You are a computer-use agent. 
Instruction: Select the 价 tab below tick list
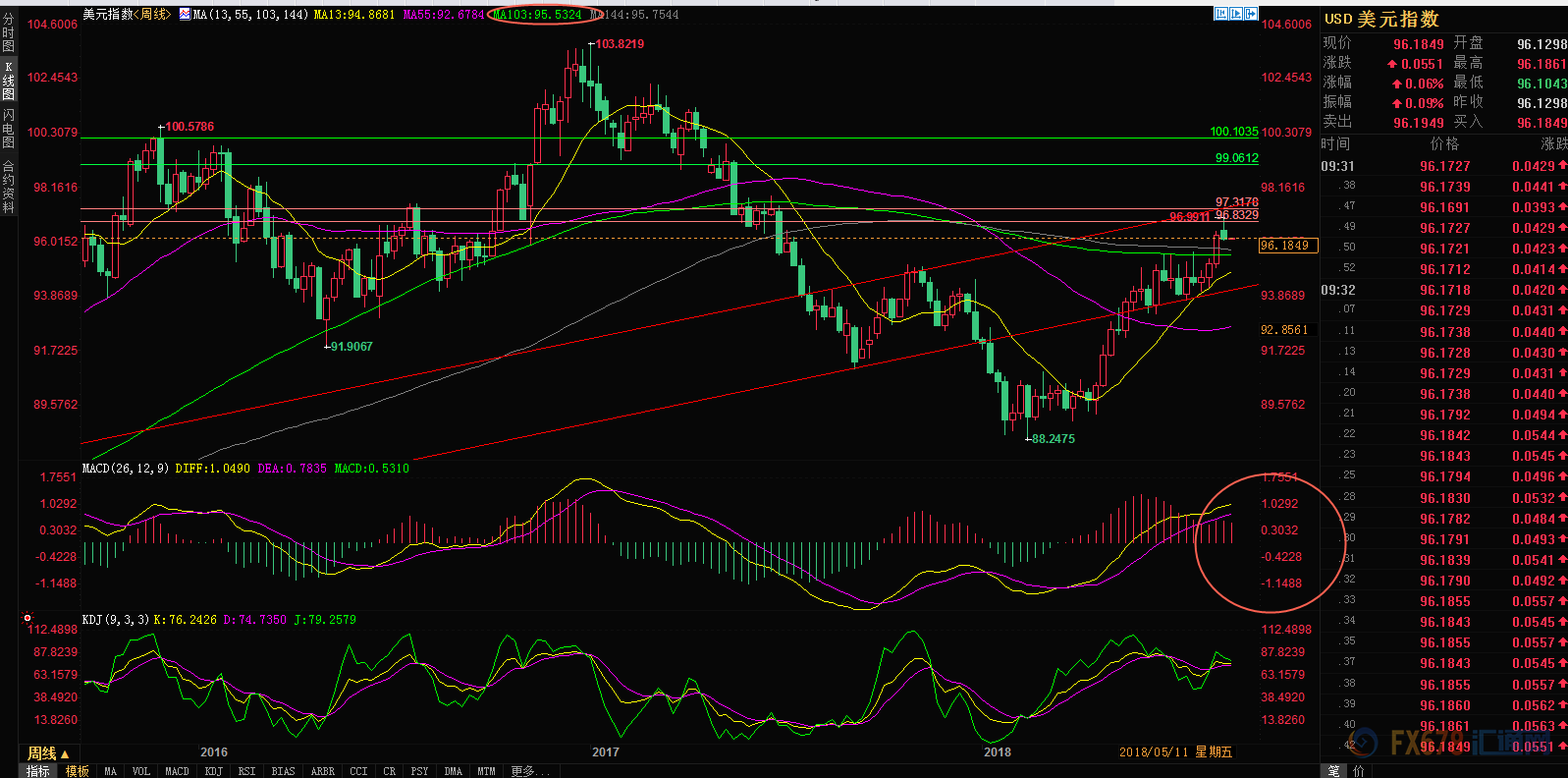coord(1359,771)
